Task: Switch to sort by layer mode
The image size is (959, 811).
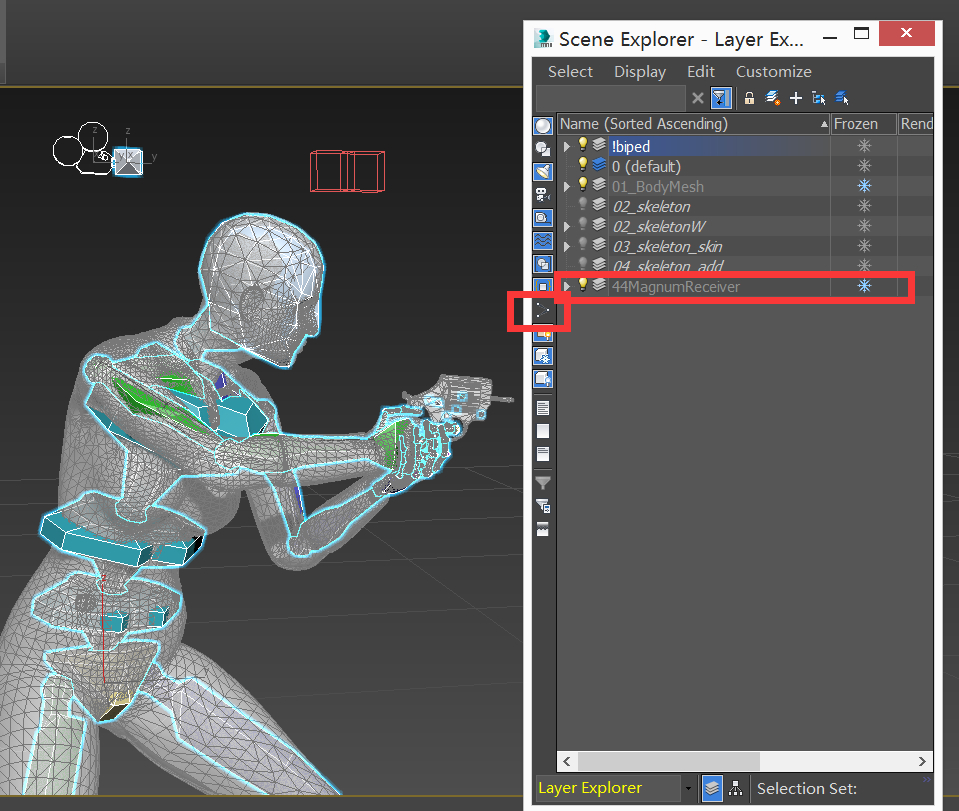Action: [712, 788]
